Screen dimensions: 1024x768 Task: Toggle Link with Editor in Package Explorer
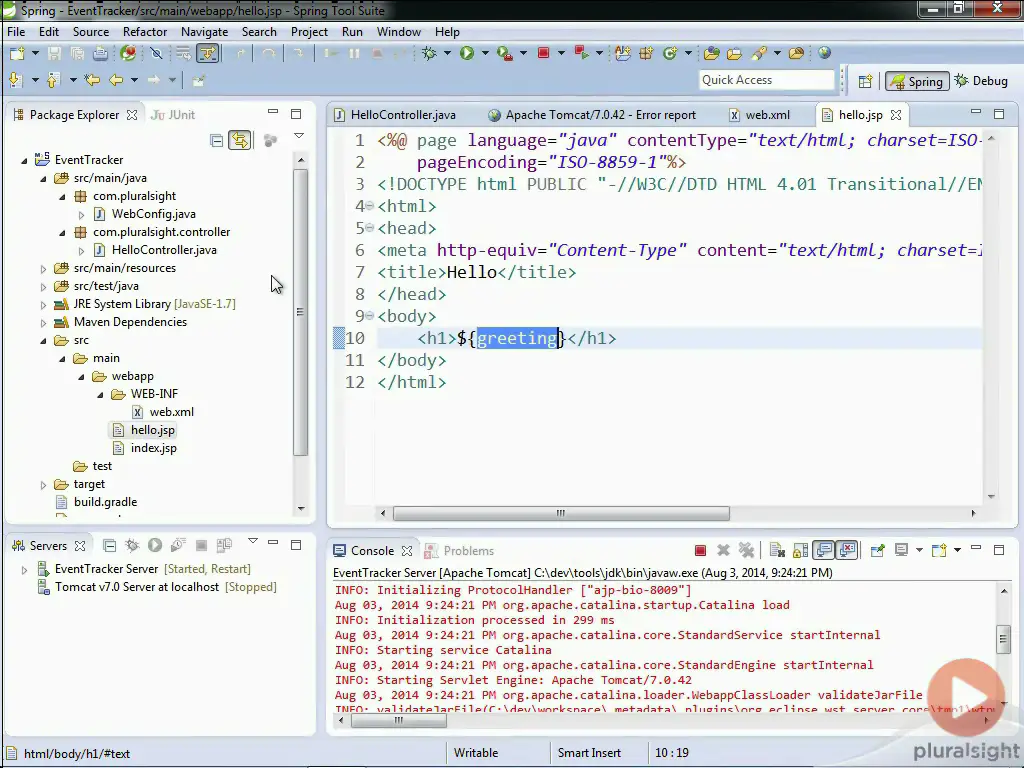coord(240,140)
